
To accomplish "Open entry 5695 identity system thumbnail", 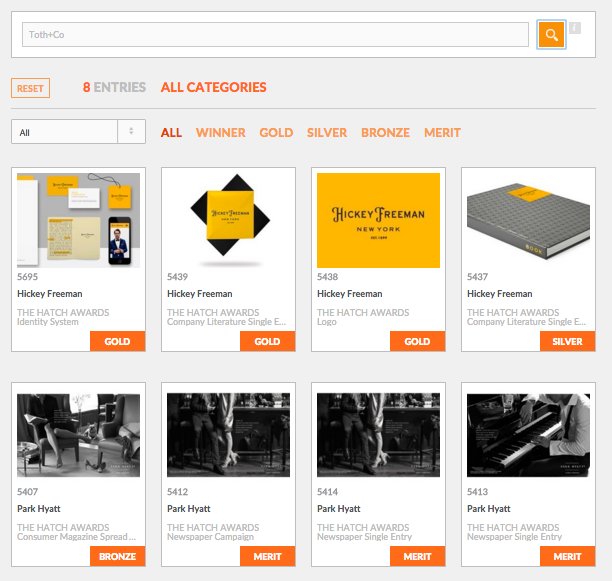I will 78,220.
